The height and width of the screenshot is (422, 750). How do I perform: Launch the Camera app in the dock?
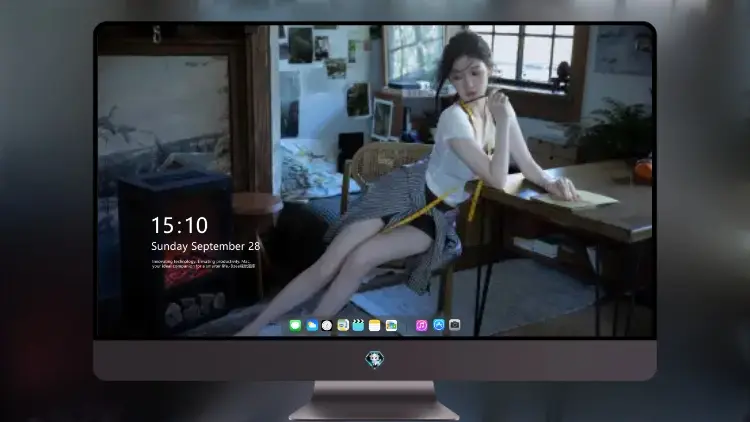[x=455, y=325]
